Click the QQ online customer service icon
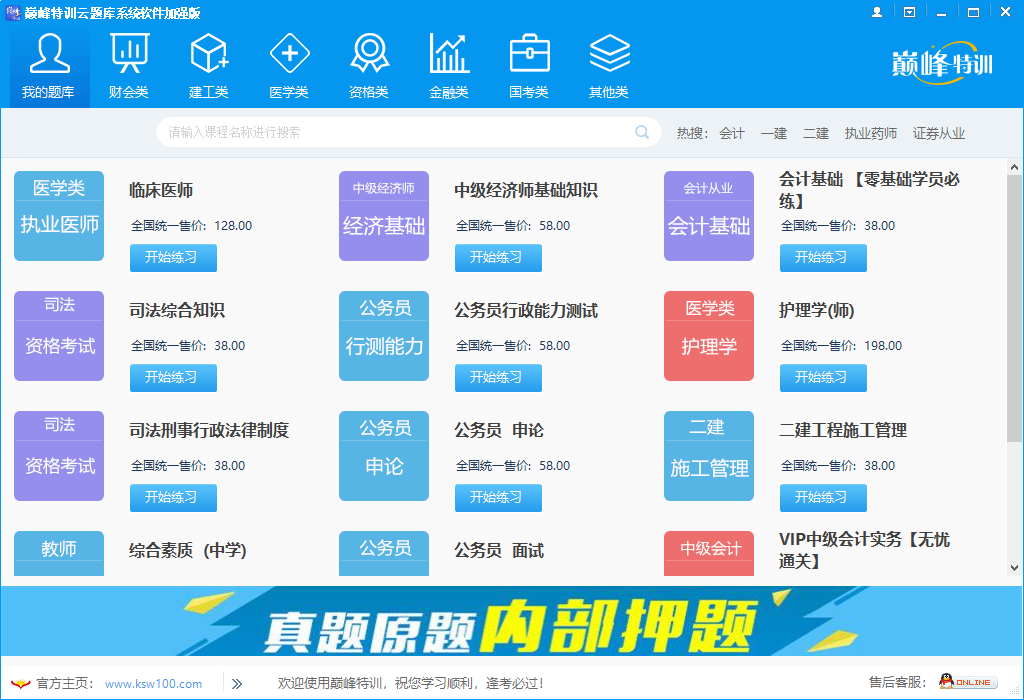The image size is (1024, 700). tap(968, 682)
